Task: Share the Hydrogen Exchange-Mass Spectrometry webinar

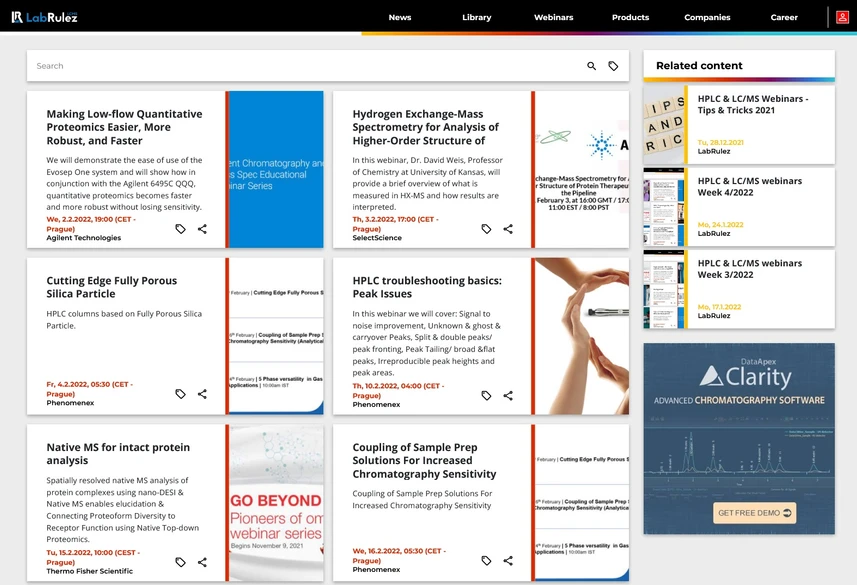Action: coord(508,229)
